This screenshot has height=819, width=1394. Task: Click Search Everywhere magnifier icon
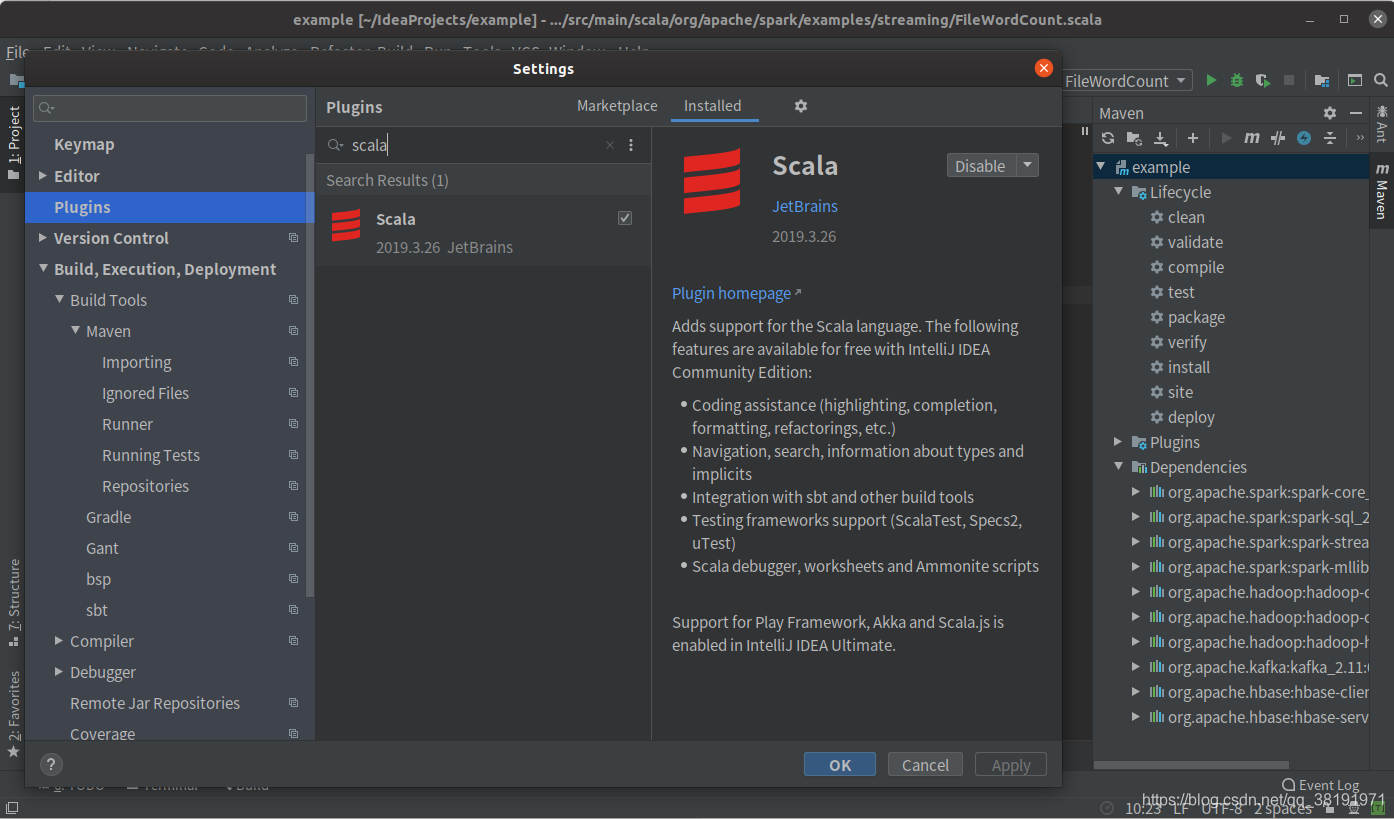point(1381,81)
